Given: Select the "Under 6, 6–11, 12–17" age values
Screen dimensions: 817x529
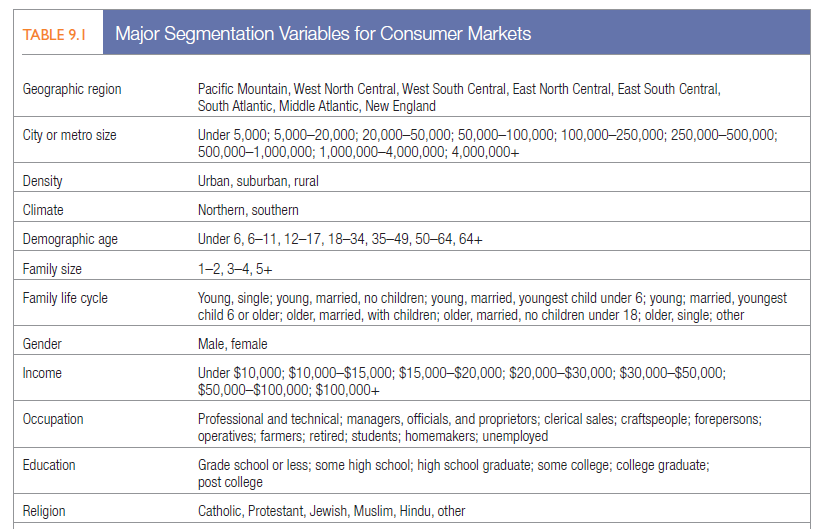Looking at the screenshot, I should coord(340,240).
